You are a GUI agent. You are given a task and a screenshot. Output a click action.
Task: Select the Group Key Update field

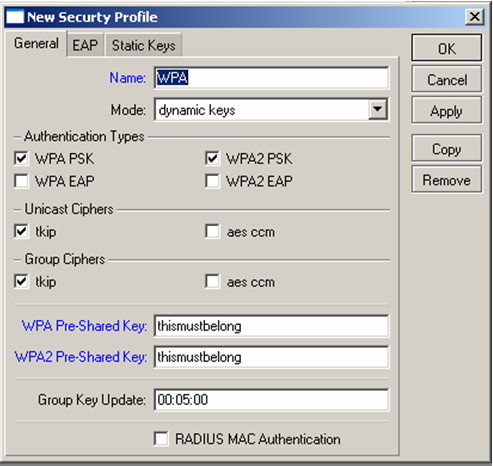tap(271, 400)
